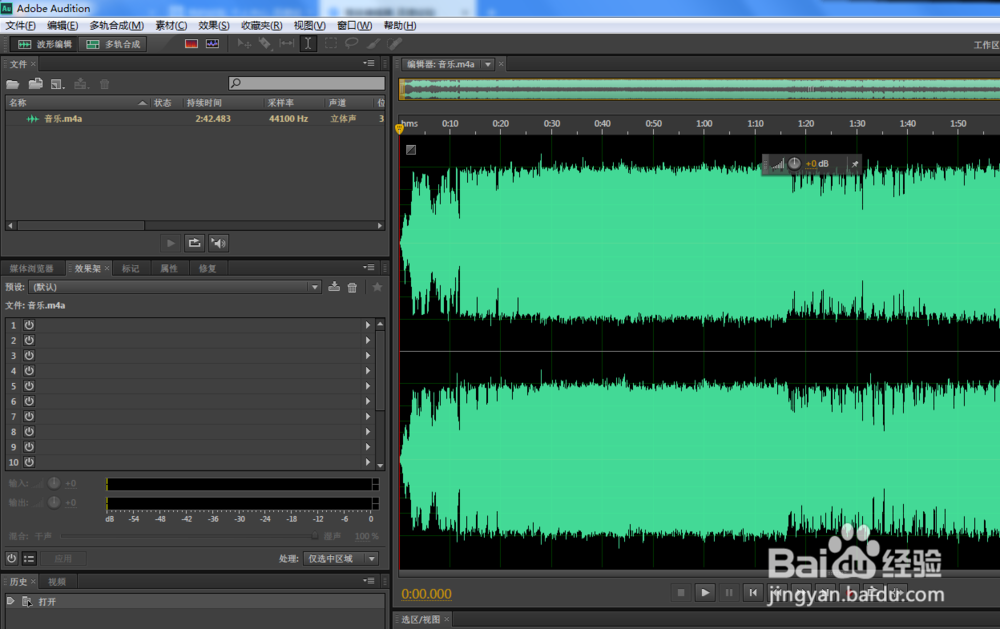Open the 效果(S) menu
Screen dimensions: 1000x629
click(x=214, y=26)
